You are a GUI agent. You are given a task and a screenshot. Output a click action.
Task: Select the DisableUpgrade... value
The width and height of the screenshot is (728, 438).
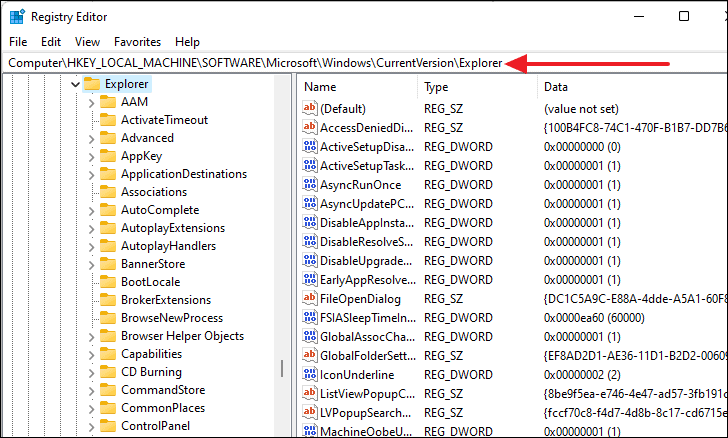pyautogui.click(x=366, y=261)
